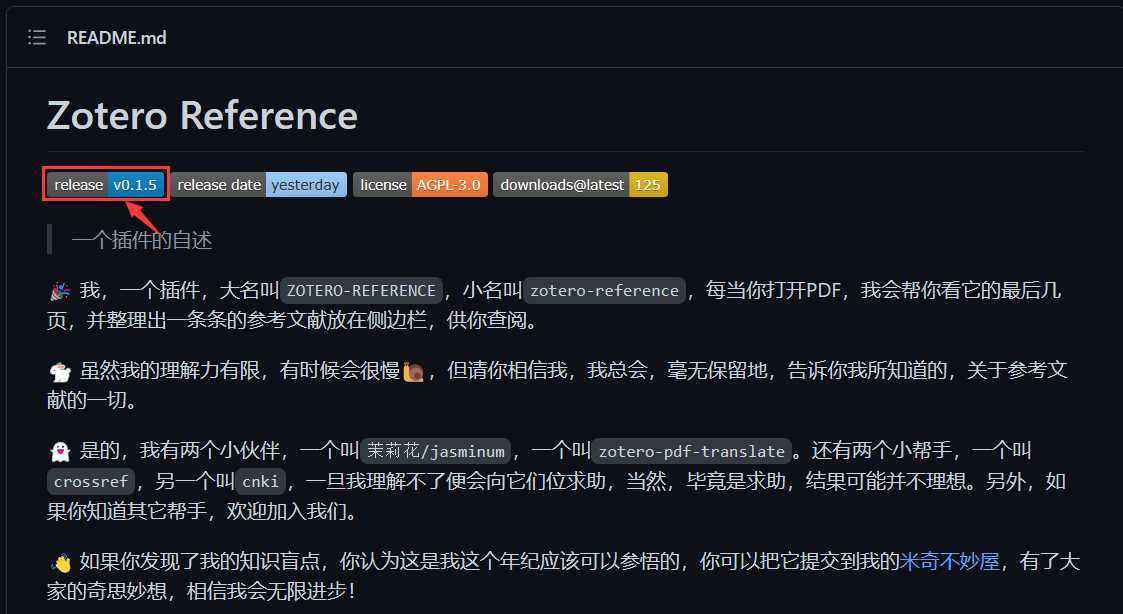Open the 米奇不妙屋 hyperlink

pyautogui.click(x=949, y=561)
